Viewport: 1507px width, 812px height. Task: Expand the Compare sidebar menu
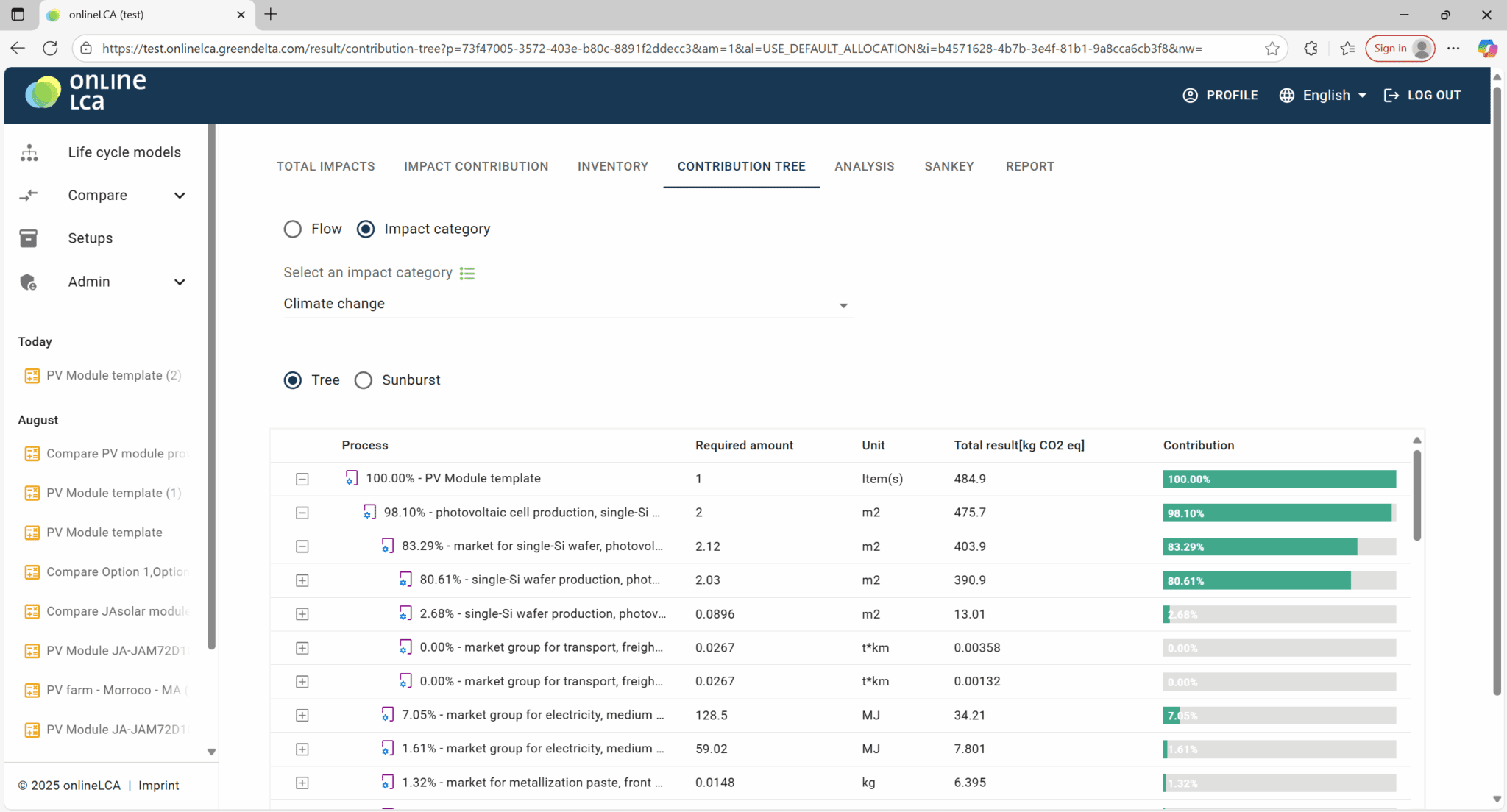180,196
